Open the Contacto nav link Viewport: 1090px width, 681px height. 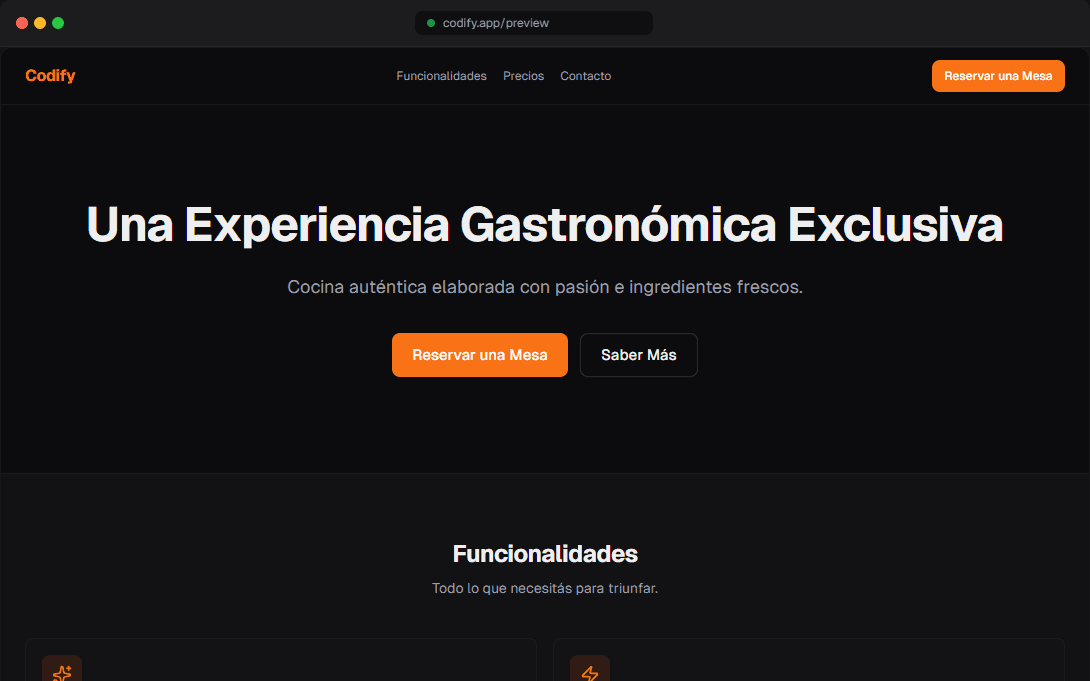(x=585, y=76)
